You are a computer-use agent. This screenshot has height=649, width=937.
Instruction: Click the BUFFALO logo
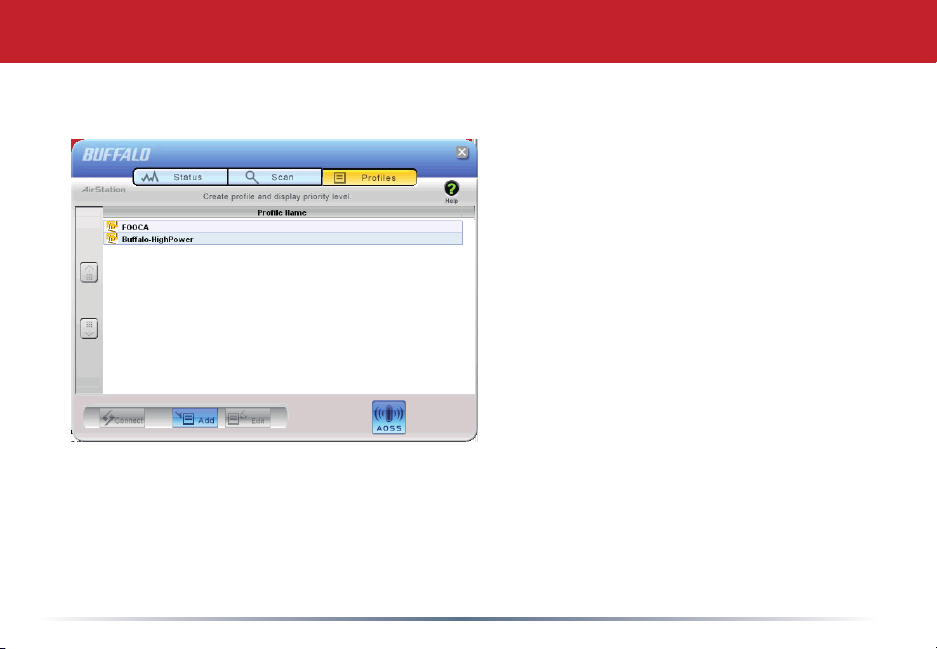click(x=116, y=155)
